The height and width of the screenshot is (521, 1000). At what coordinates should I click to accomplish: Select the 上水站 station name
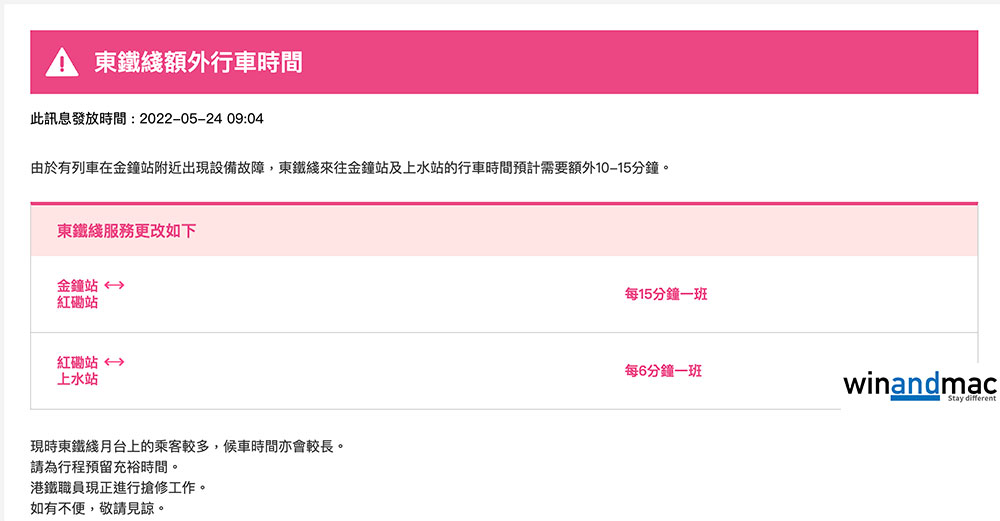[78, 379]
